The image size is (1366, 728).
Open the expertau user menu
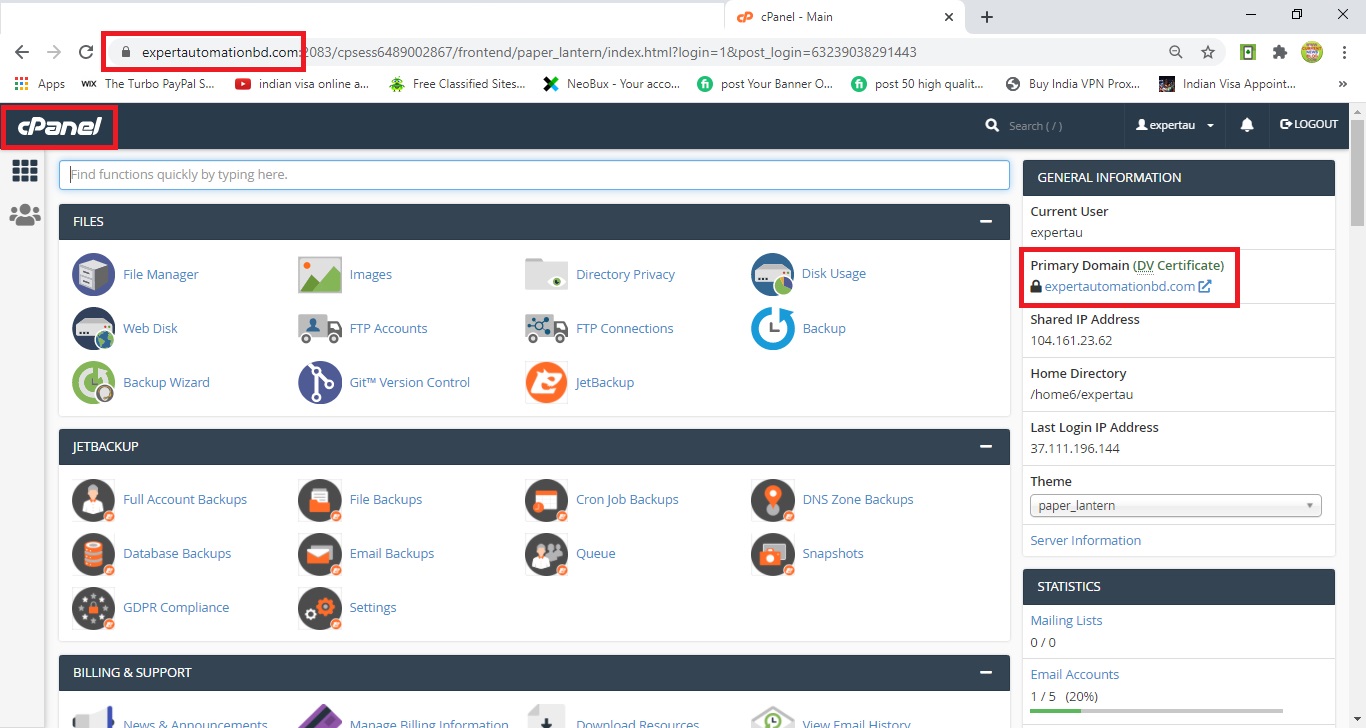(1175, 125)
